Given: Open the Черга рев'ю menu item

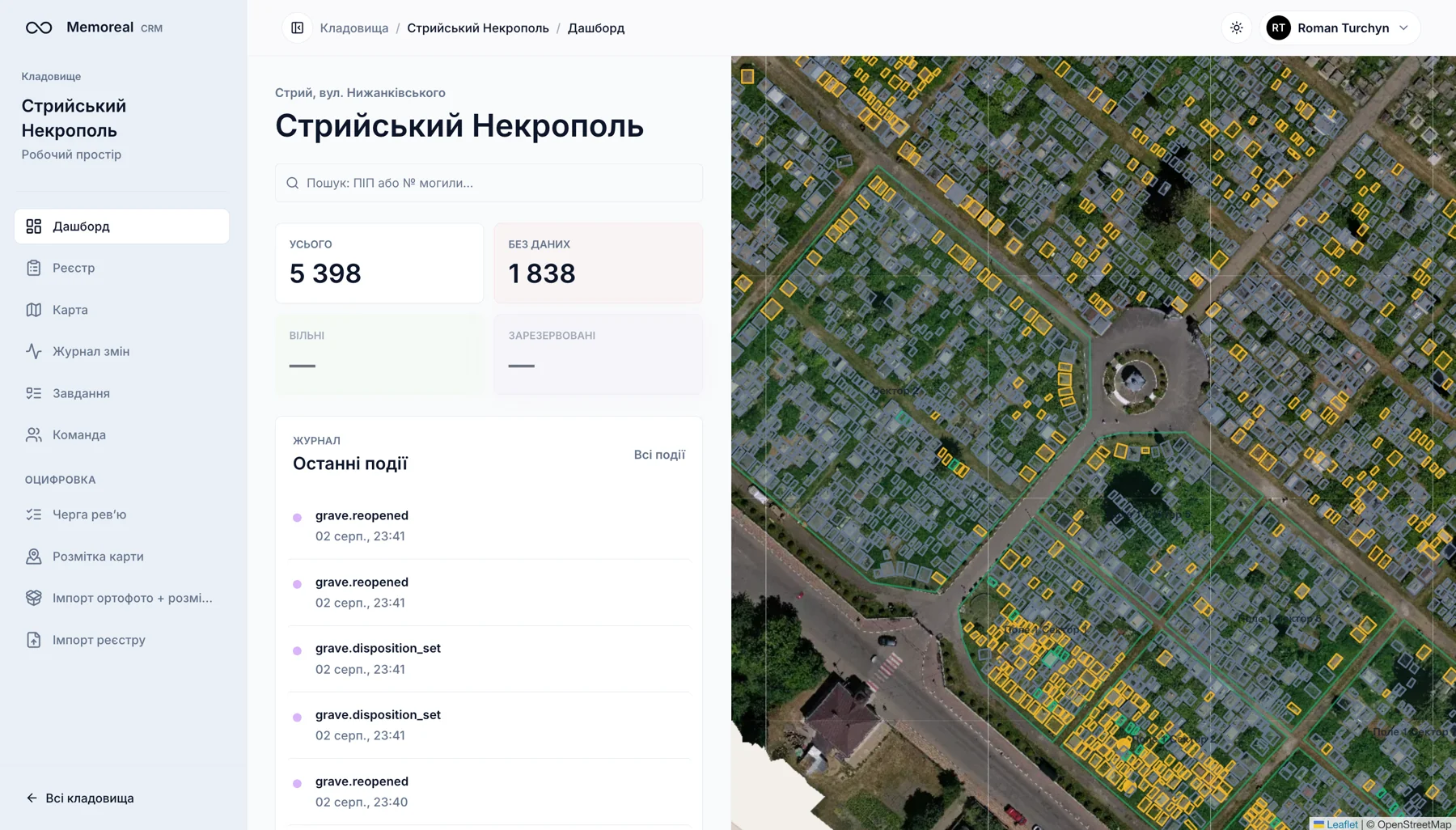Looking at the screenshot, I should click(x=121, y=515).
